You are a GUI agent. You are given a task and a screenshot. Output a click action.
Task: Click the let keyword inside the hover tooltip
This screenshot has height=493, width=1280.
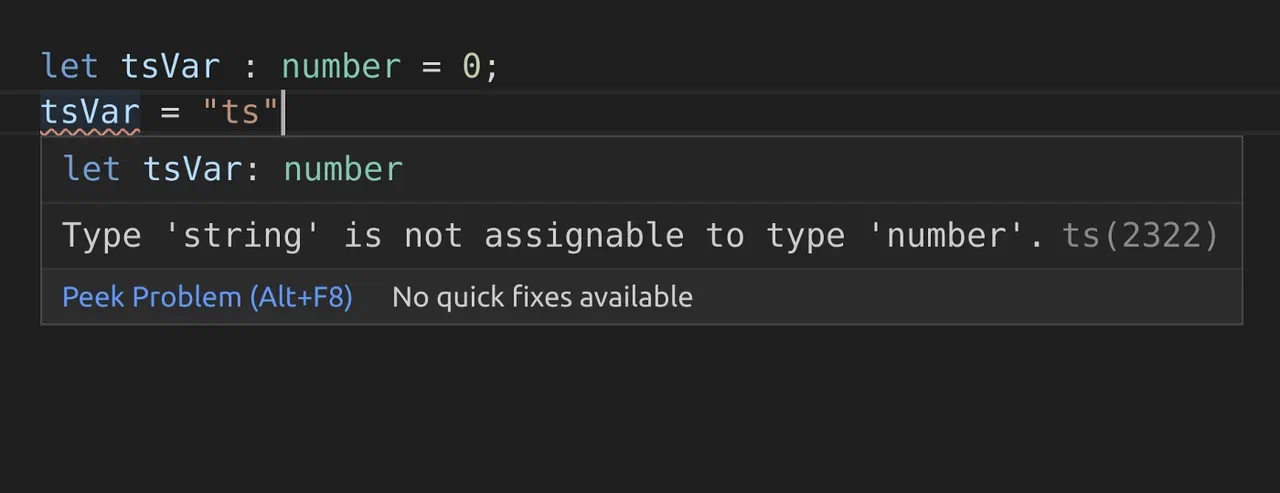tap(92, 169)
